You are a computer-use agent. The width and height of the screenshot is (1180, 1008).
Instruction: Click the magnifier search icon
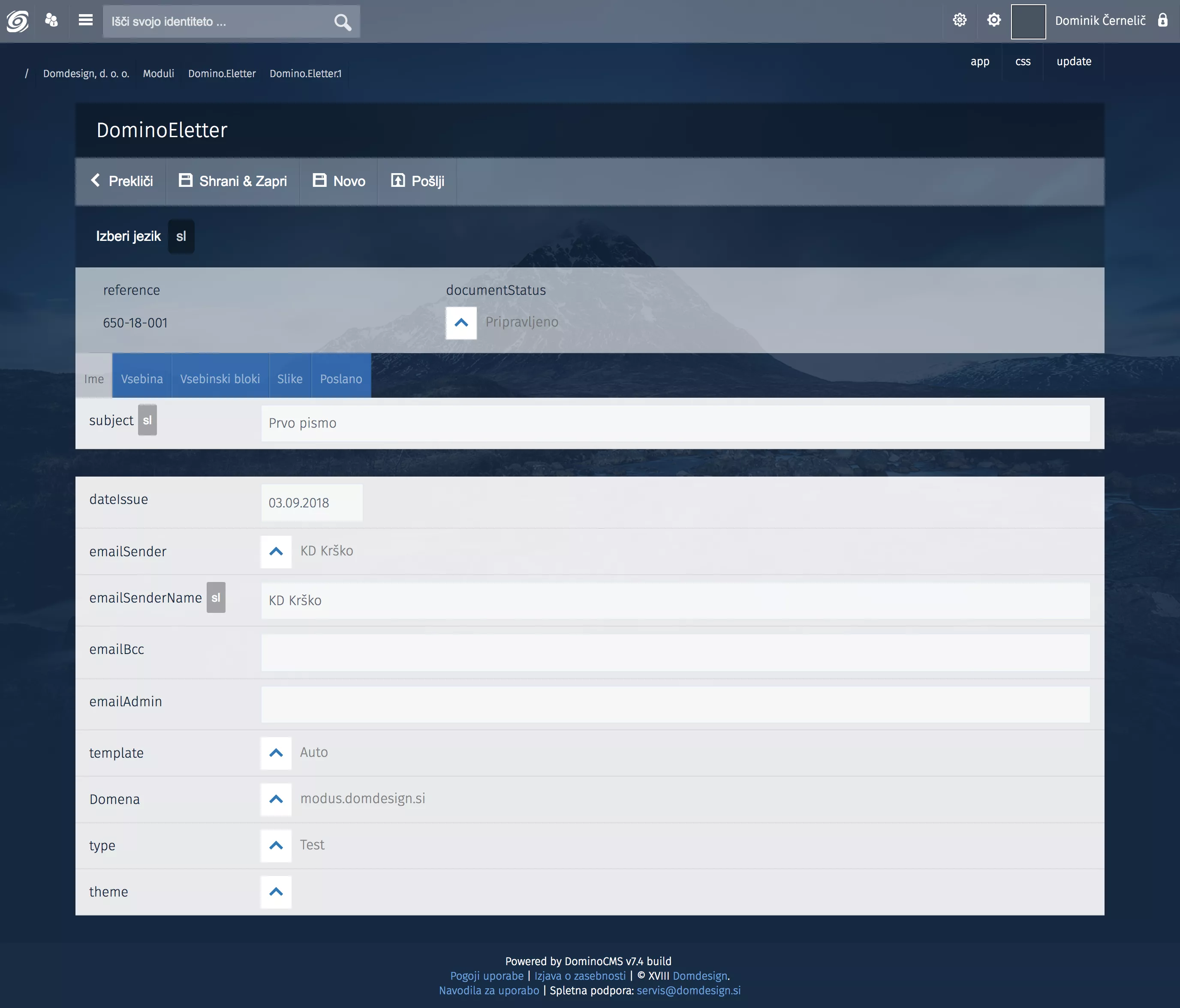[342, 22]
